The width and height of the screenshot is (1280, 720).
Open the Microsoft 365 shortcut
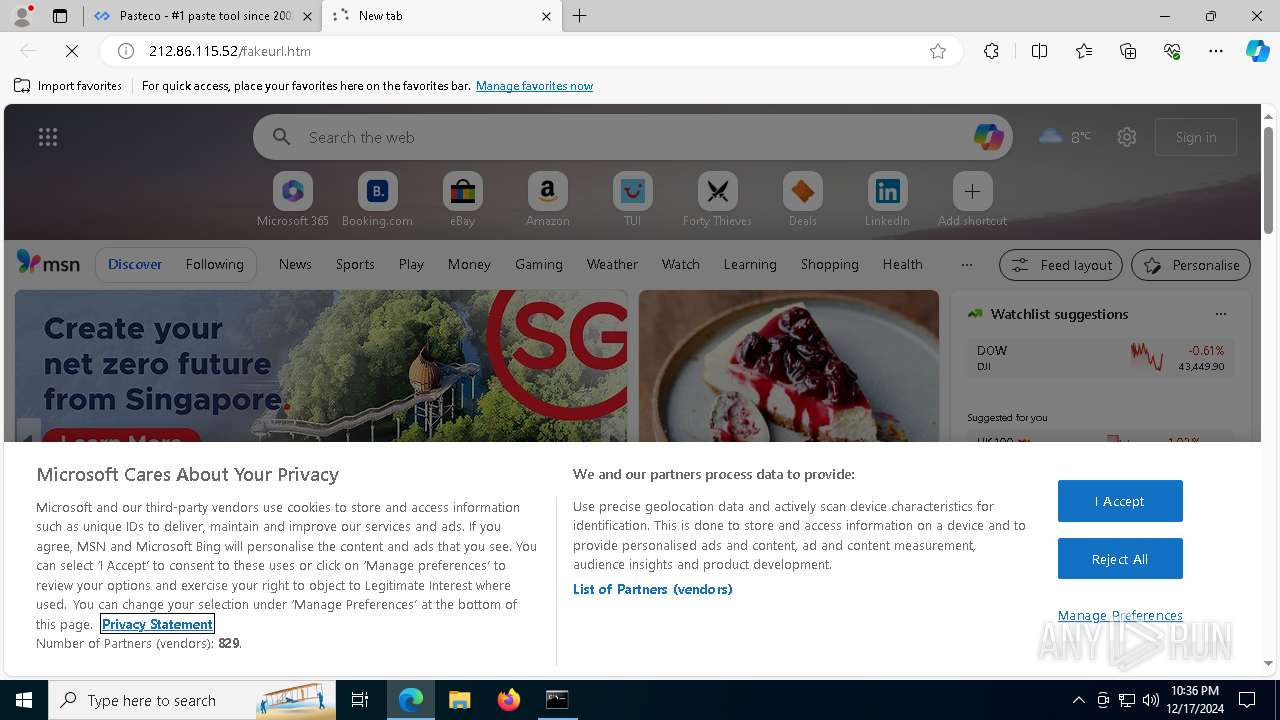pos(293,199)
